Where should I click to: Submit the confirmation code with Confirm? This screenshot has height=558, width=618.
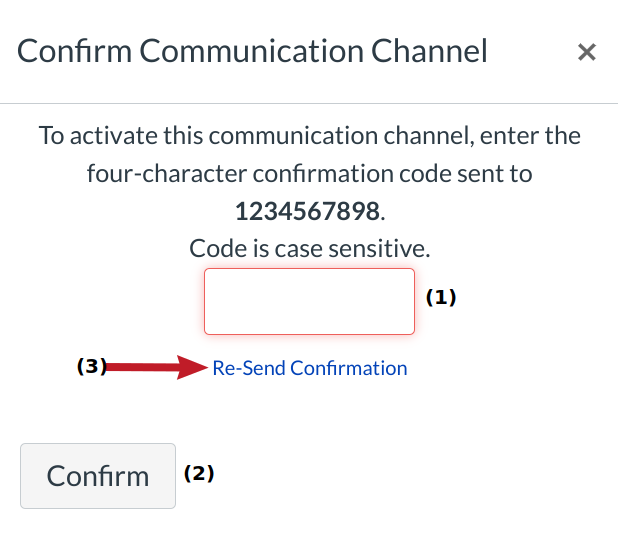pos(98,476)
